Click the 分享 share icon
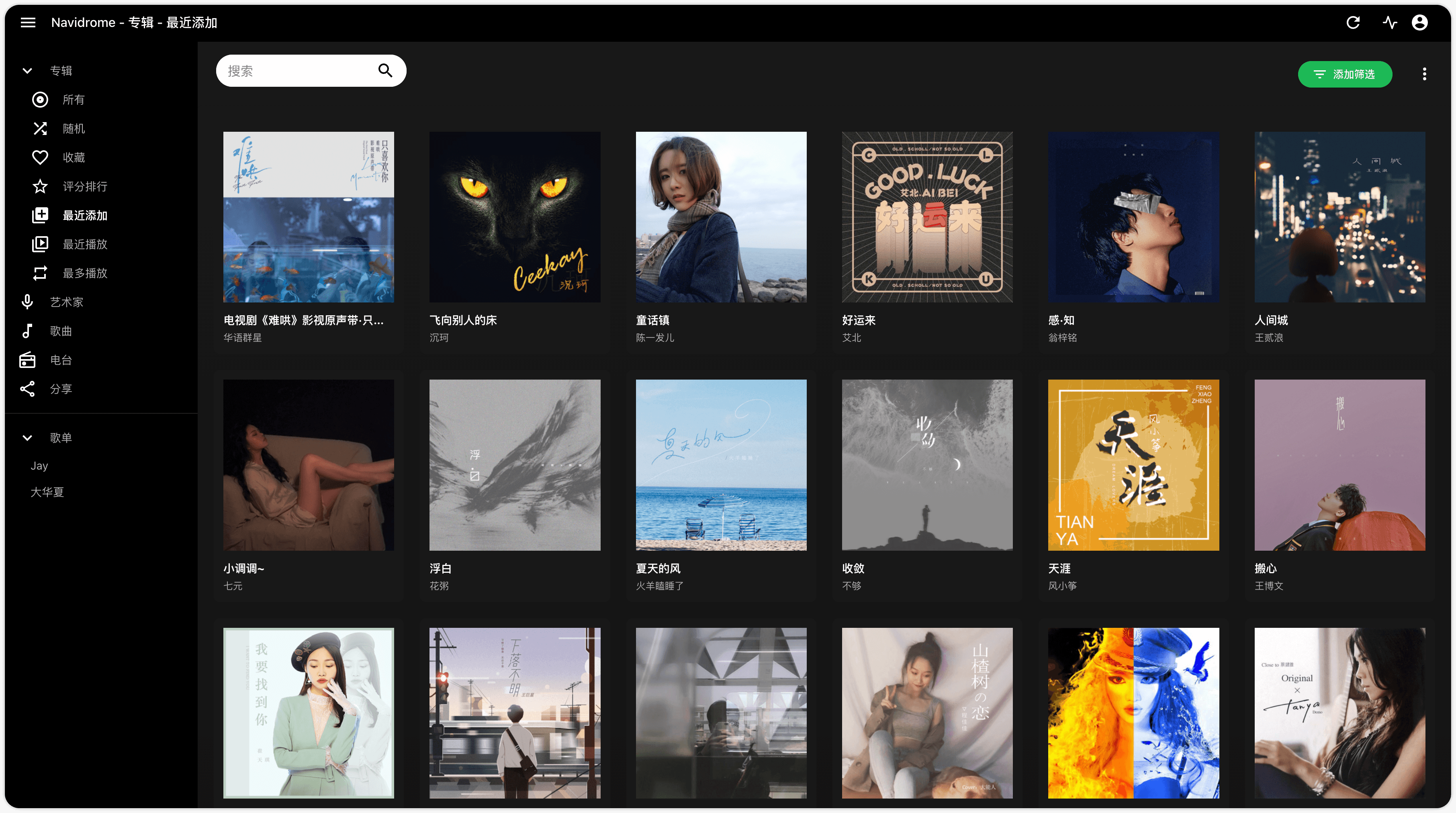 [x=27, y=389]
